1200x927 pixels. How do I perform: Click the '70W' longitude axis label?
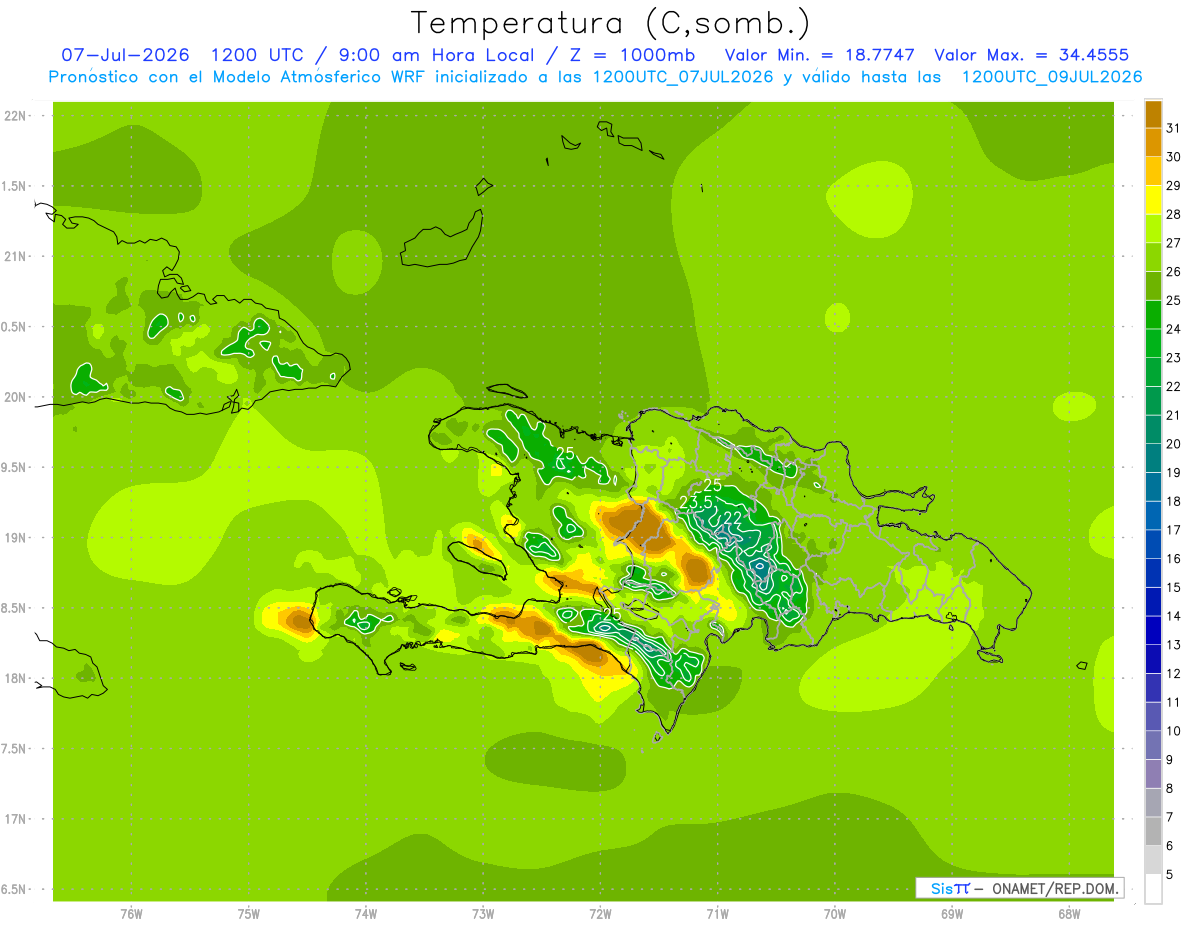pos(835,914)
